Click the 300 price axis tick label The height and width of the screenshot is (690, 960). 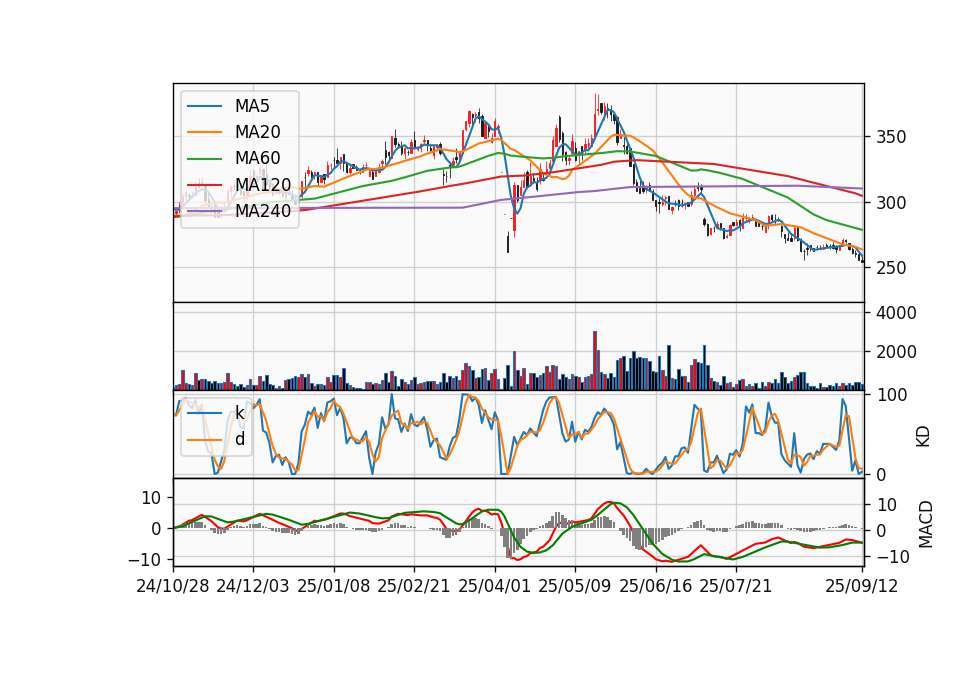pos(891,203)
